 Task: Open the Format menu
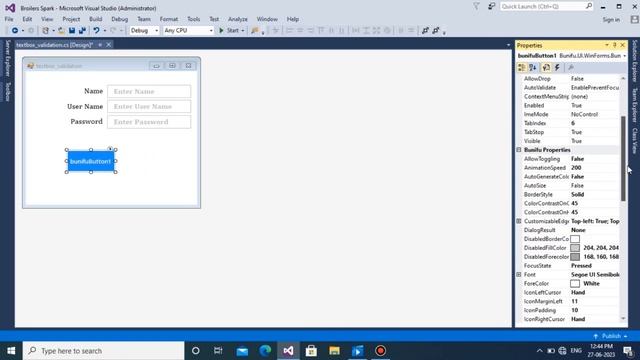coord(169,19)
